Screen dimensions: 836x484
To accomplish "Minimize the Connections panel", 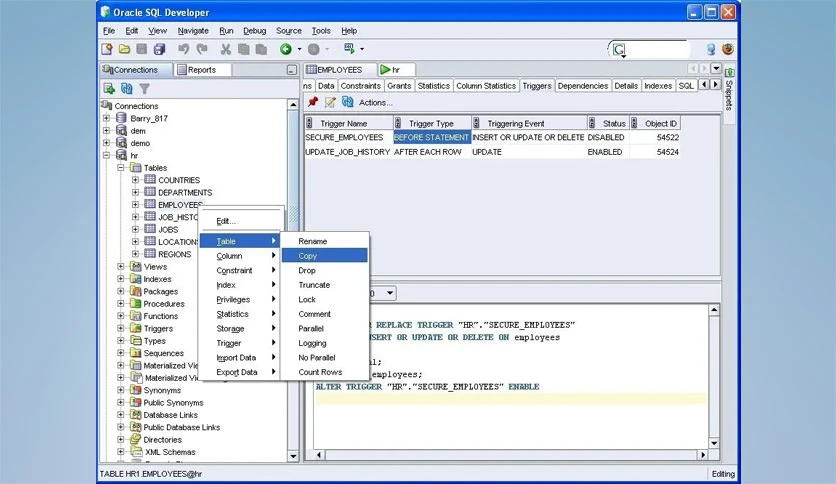I will (x=292, y=70).
